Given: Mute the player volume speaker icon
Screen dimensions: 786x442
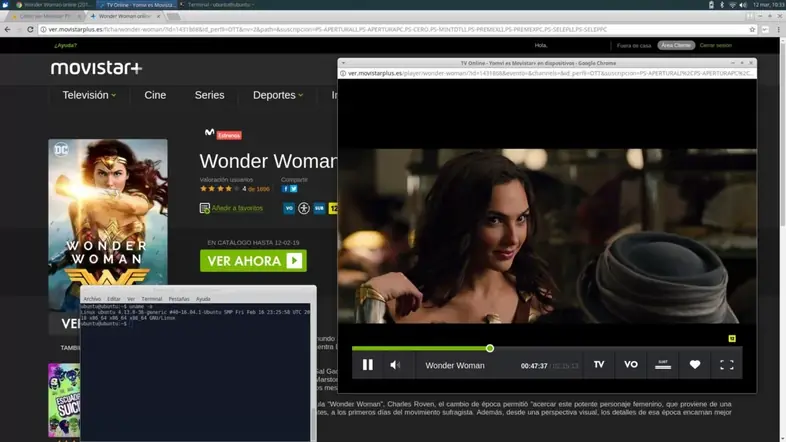Looking at the screenshot, I should (396, 365).
